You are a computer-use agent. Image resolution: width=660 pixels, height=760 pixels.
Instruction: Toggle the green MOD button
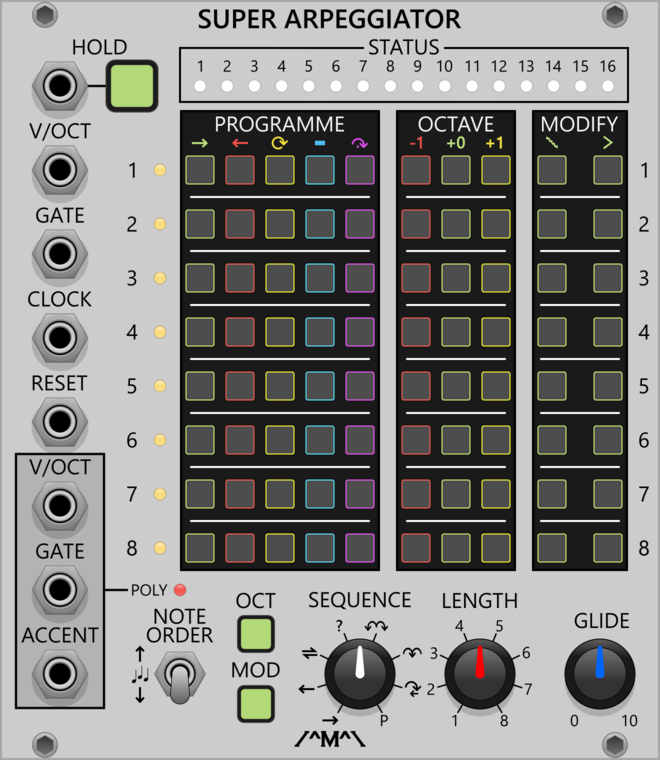coord(255,703)
